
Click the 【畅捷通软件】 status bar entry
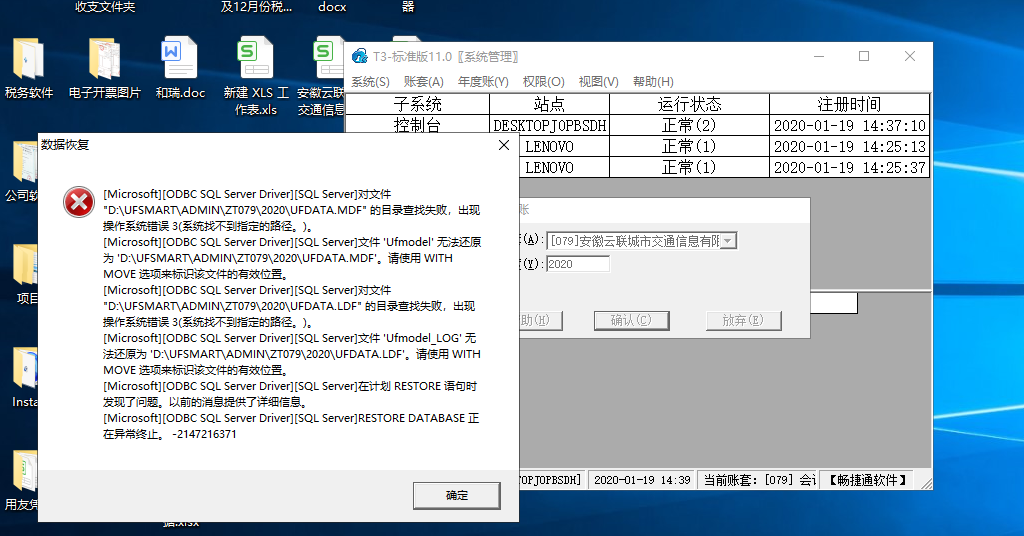[869, 481]
